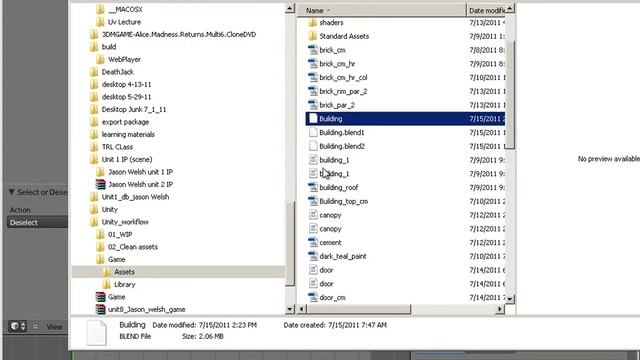Screen dimensions: 640x360
Task: Click the Building.blend2 blank file icon
Action: (313, 146)
